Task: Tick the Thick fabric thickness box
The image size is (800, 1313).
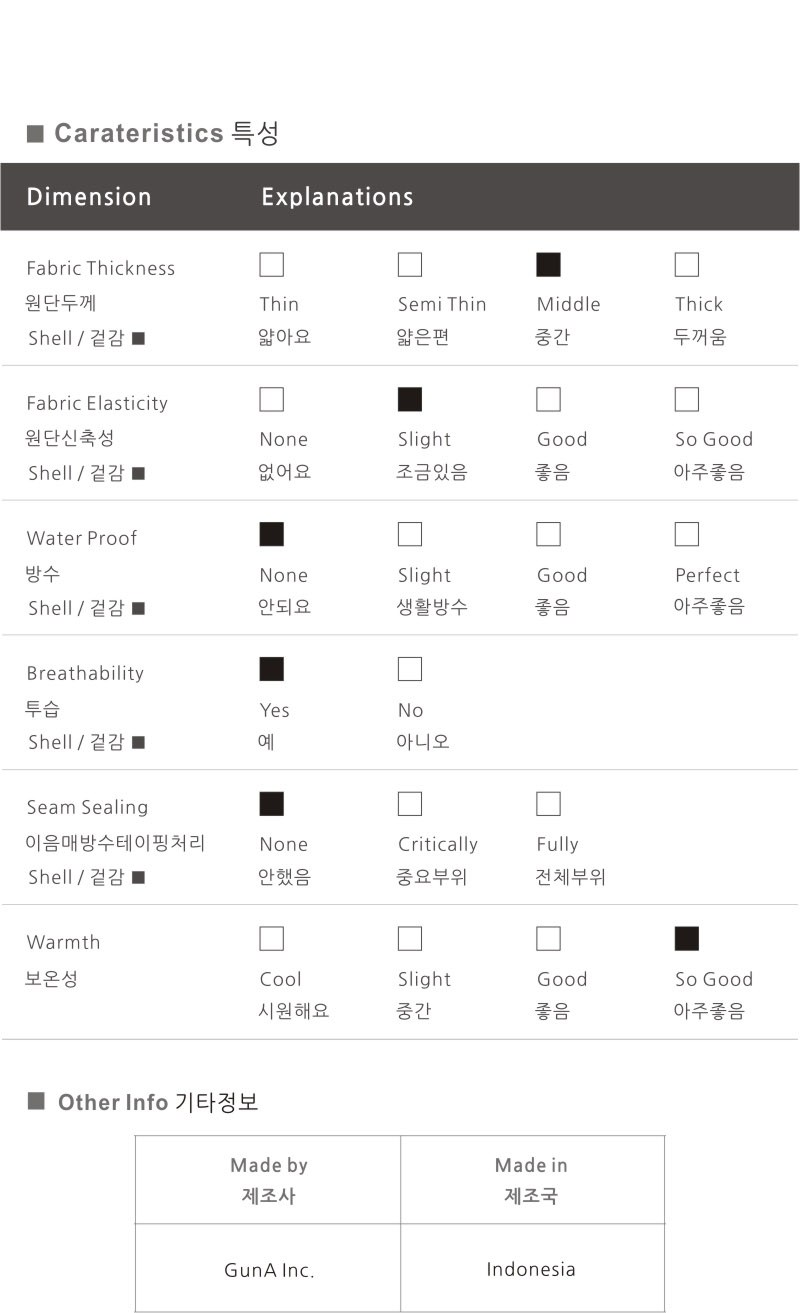Action: click(x=686, y=265)
